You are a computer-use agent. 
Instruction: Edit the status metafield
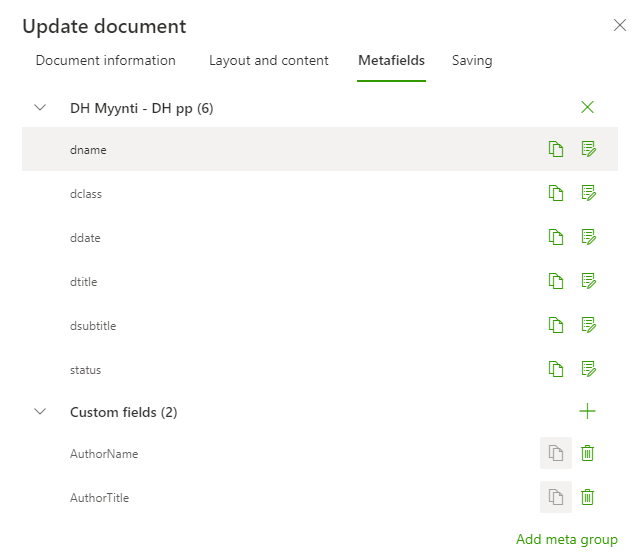pos(588,369)
